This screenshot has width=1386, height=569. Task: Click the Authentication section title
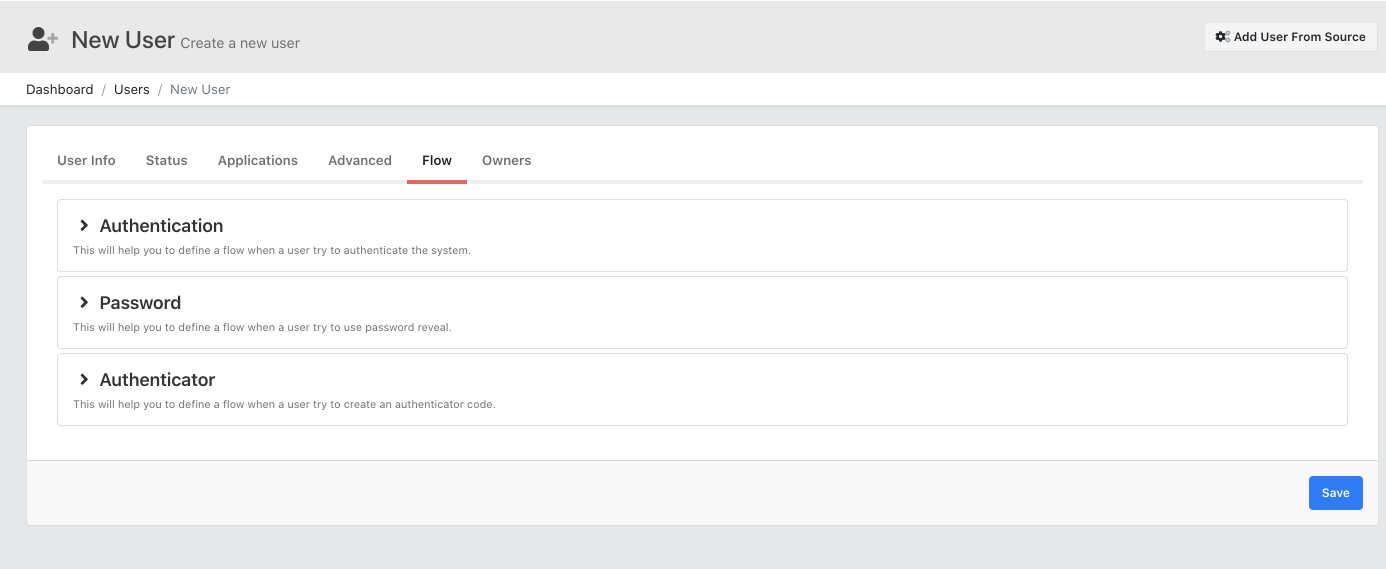point(161,226)
